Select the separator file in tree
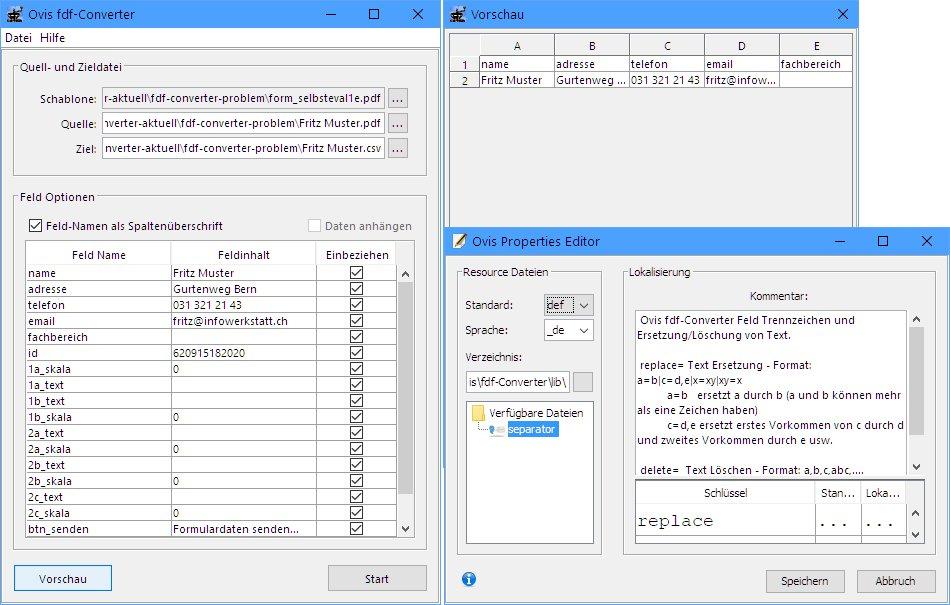Viewport: 950px width, 605px height. click(531, 430)
